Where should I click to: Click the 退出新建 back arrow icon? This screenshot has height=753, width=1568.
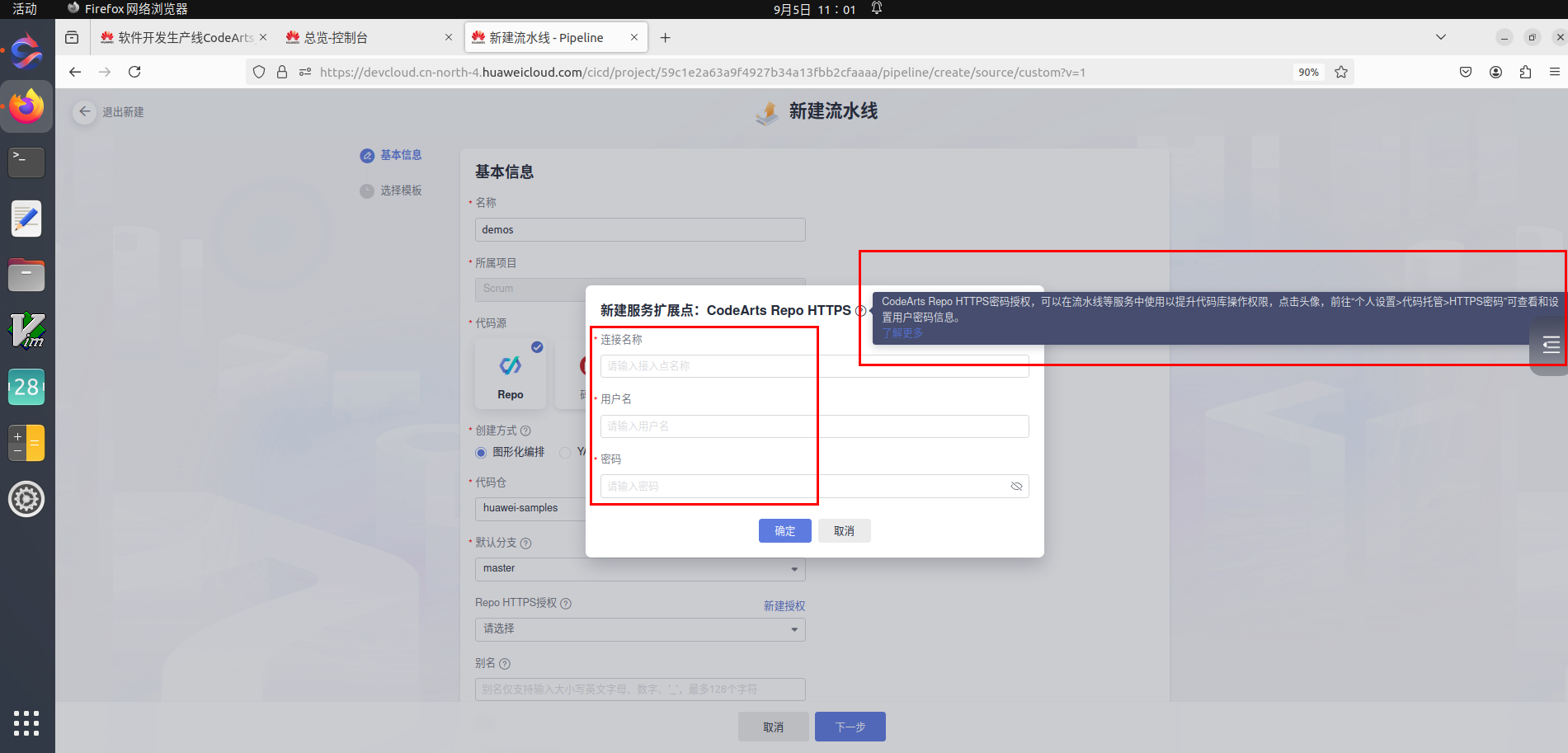point(84,111)
